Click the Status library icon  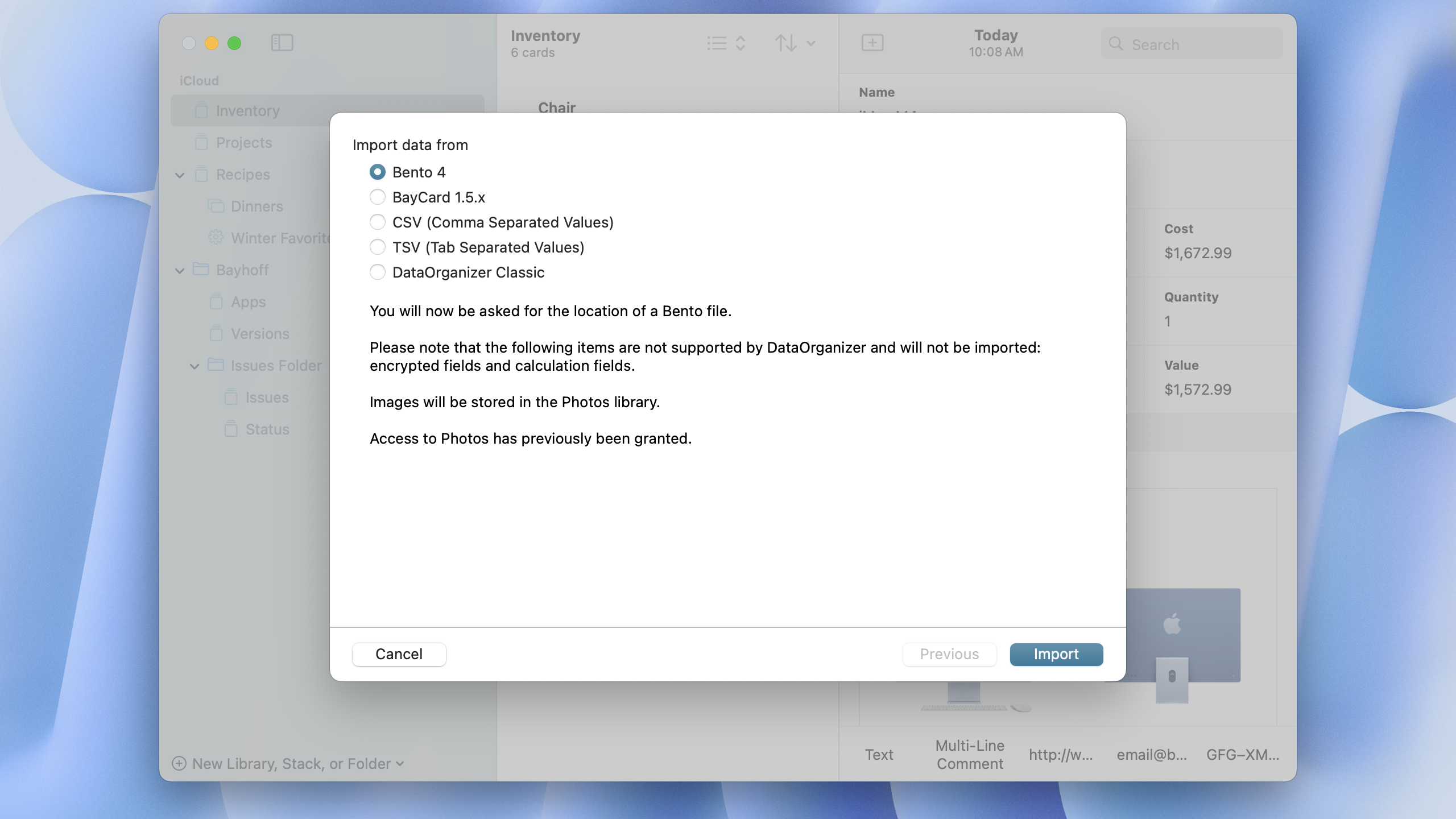231,428
